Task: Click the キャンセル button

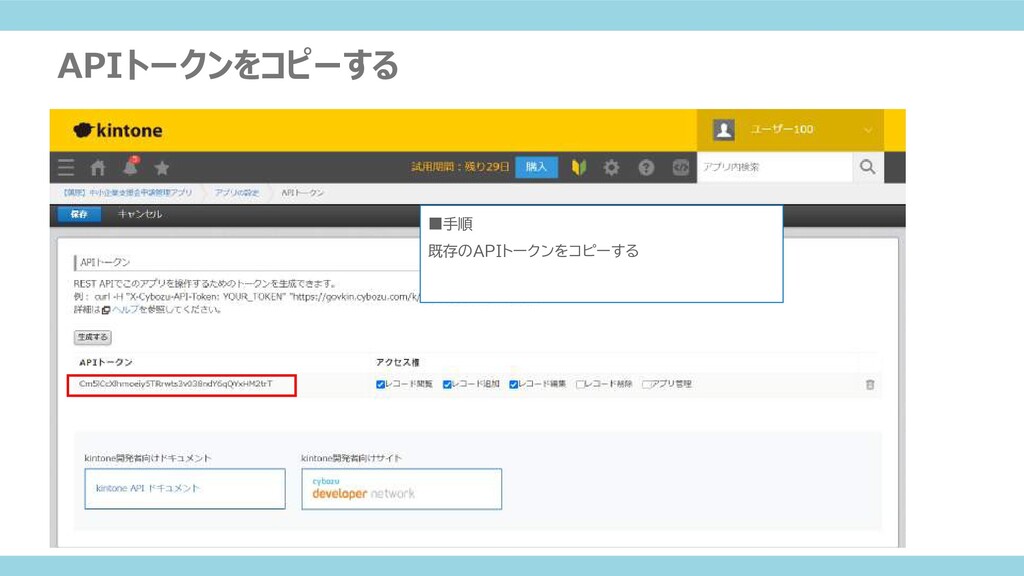Action: 140,214
